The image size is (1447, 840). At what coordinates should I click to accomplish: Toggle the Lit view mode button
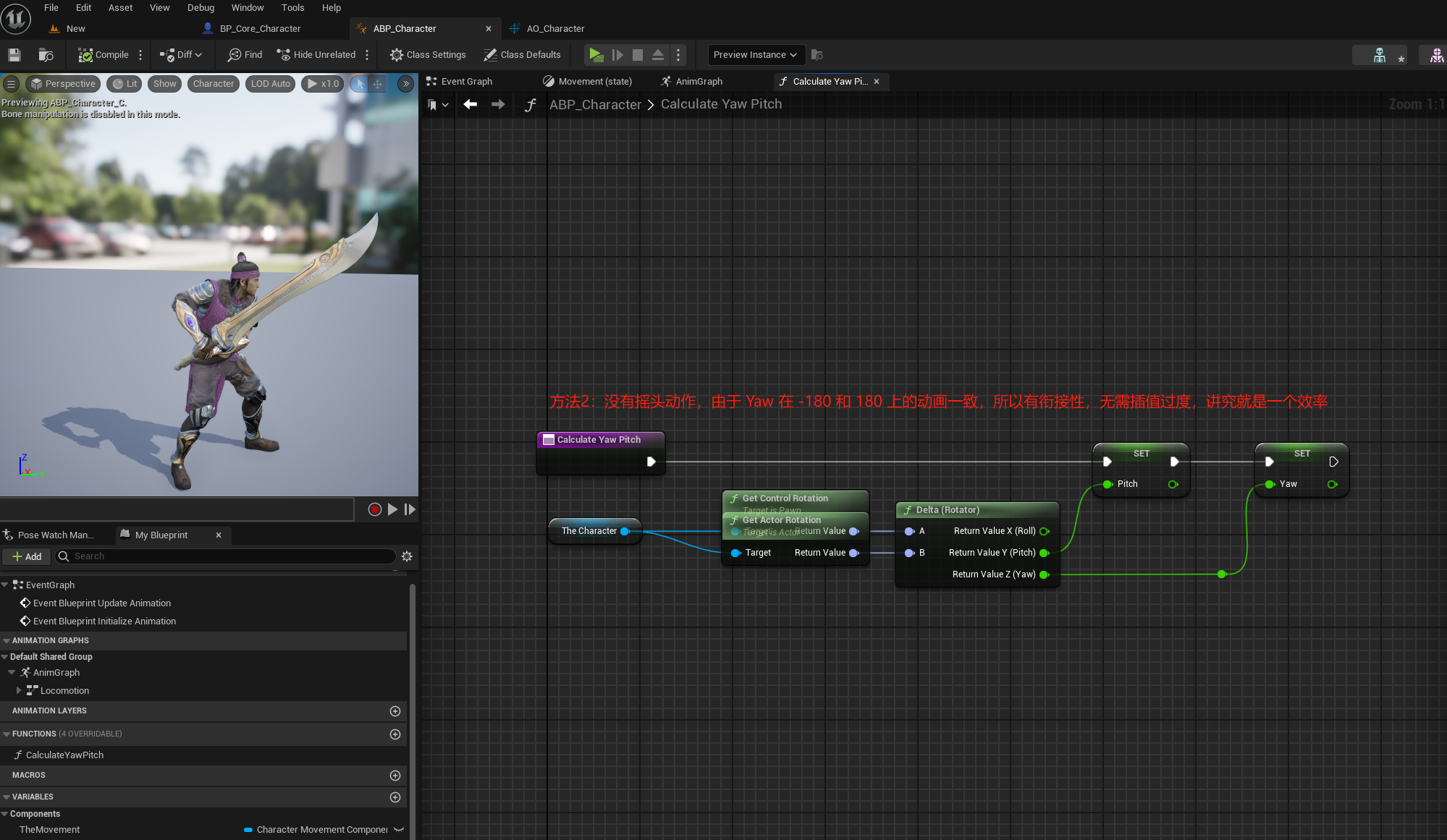[x=125, y=84]
